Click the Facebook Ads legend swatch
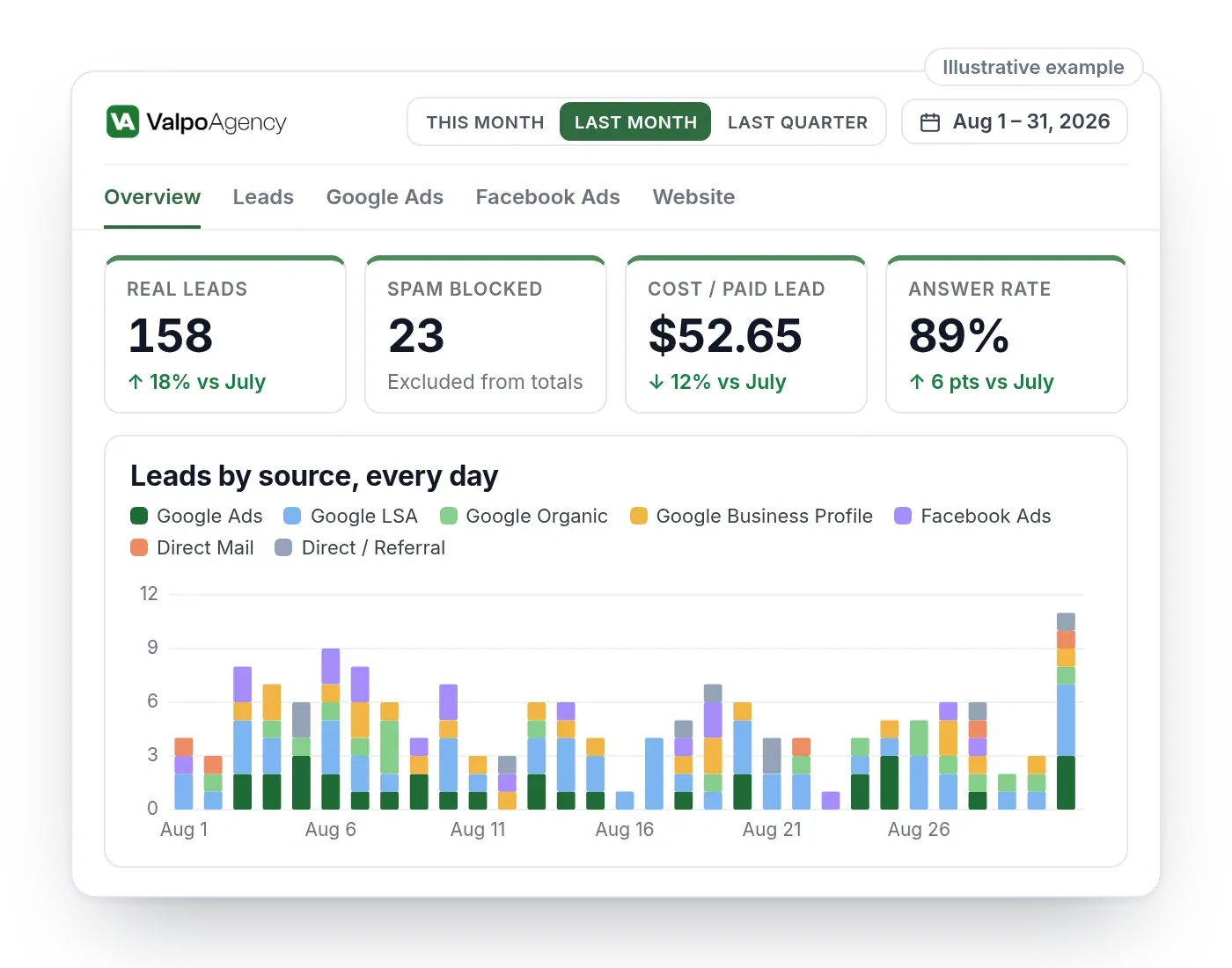 [x=903, y=516]
